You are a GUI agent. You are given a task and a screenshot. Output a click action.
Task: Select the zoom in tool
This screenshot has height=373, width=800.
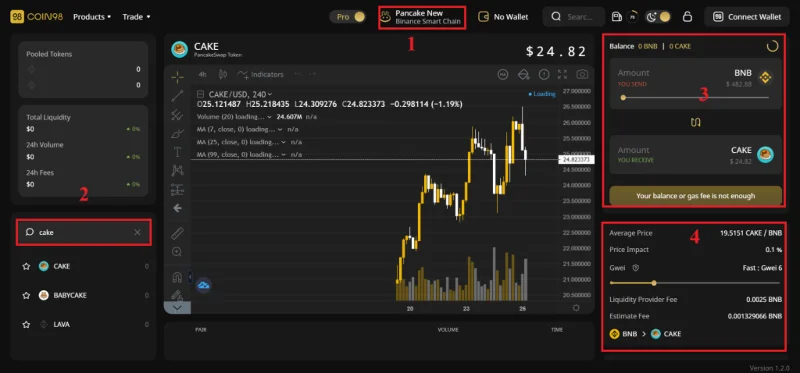(177, 252)
